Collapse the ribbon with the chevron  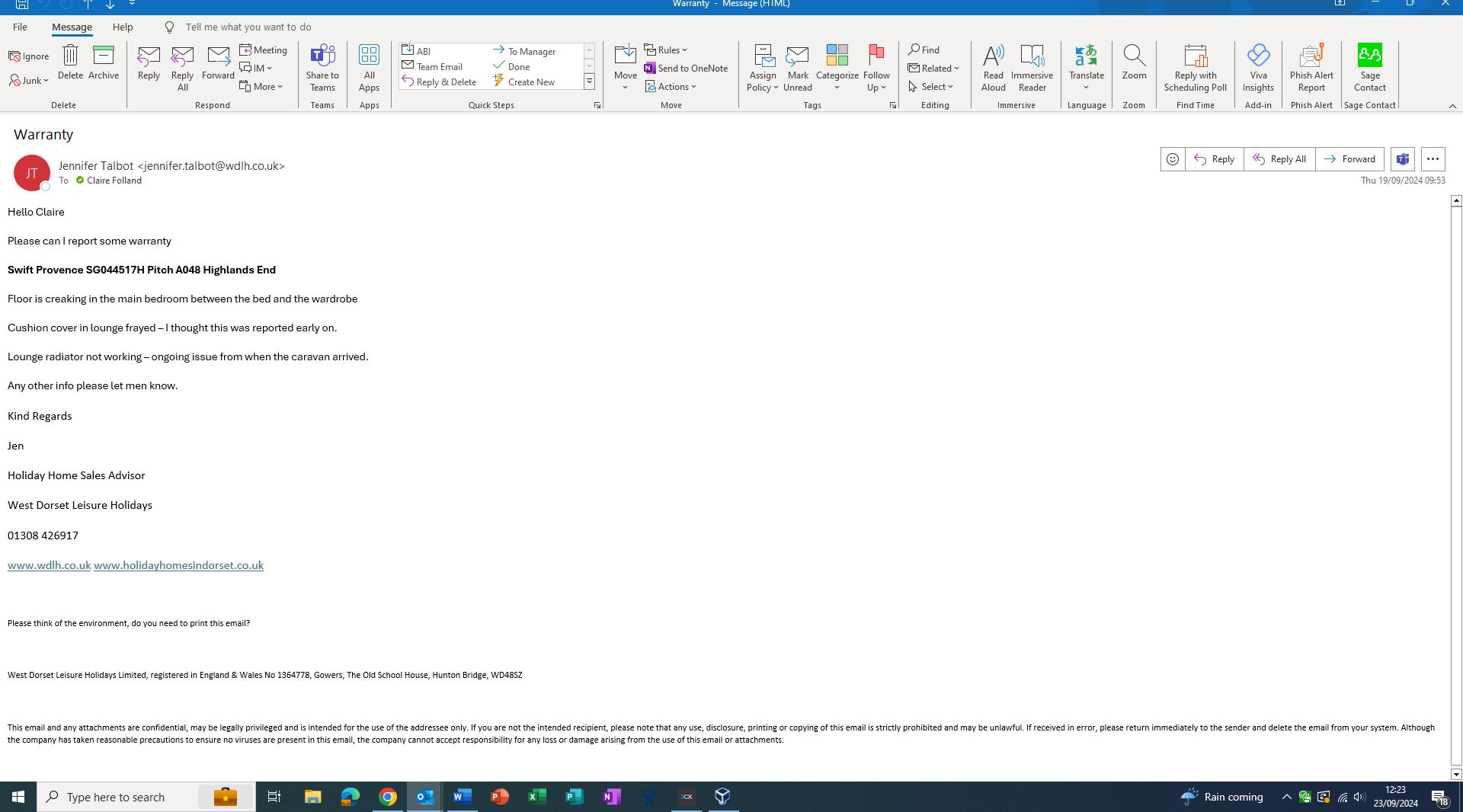[x=1452, y=106]
